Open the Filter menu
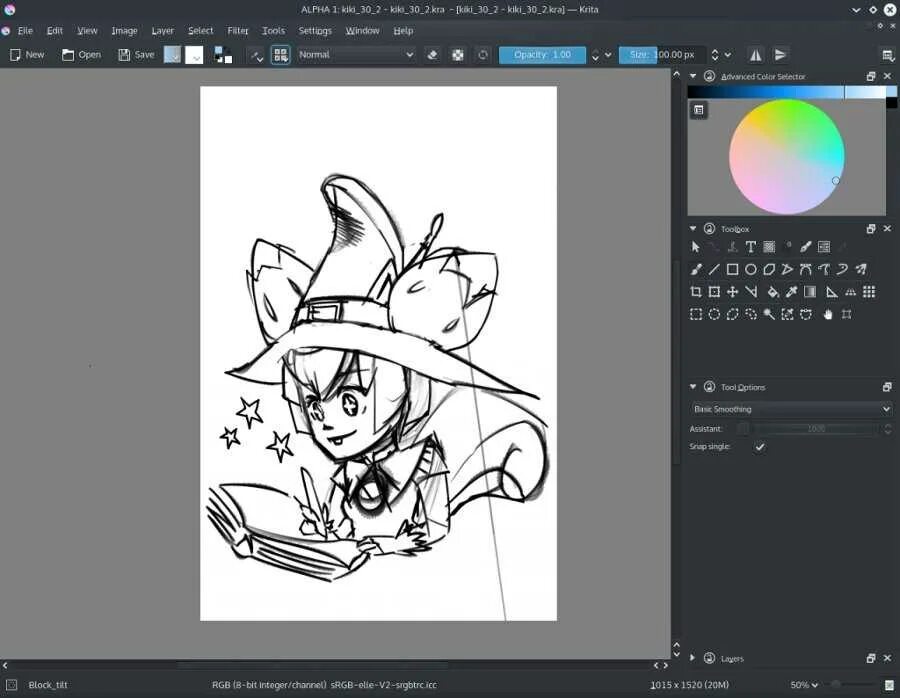This screenshot has height=698, width=900. click(237, 30)
